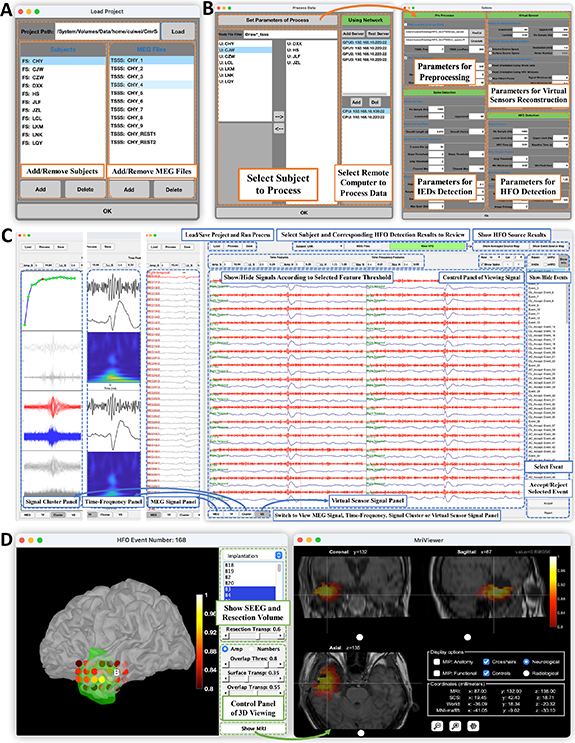Click Load button in Load Project window
Viewport: 575px width, 743px height.
(x=178, y=31)
